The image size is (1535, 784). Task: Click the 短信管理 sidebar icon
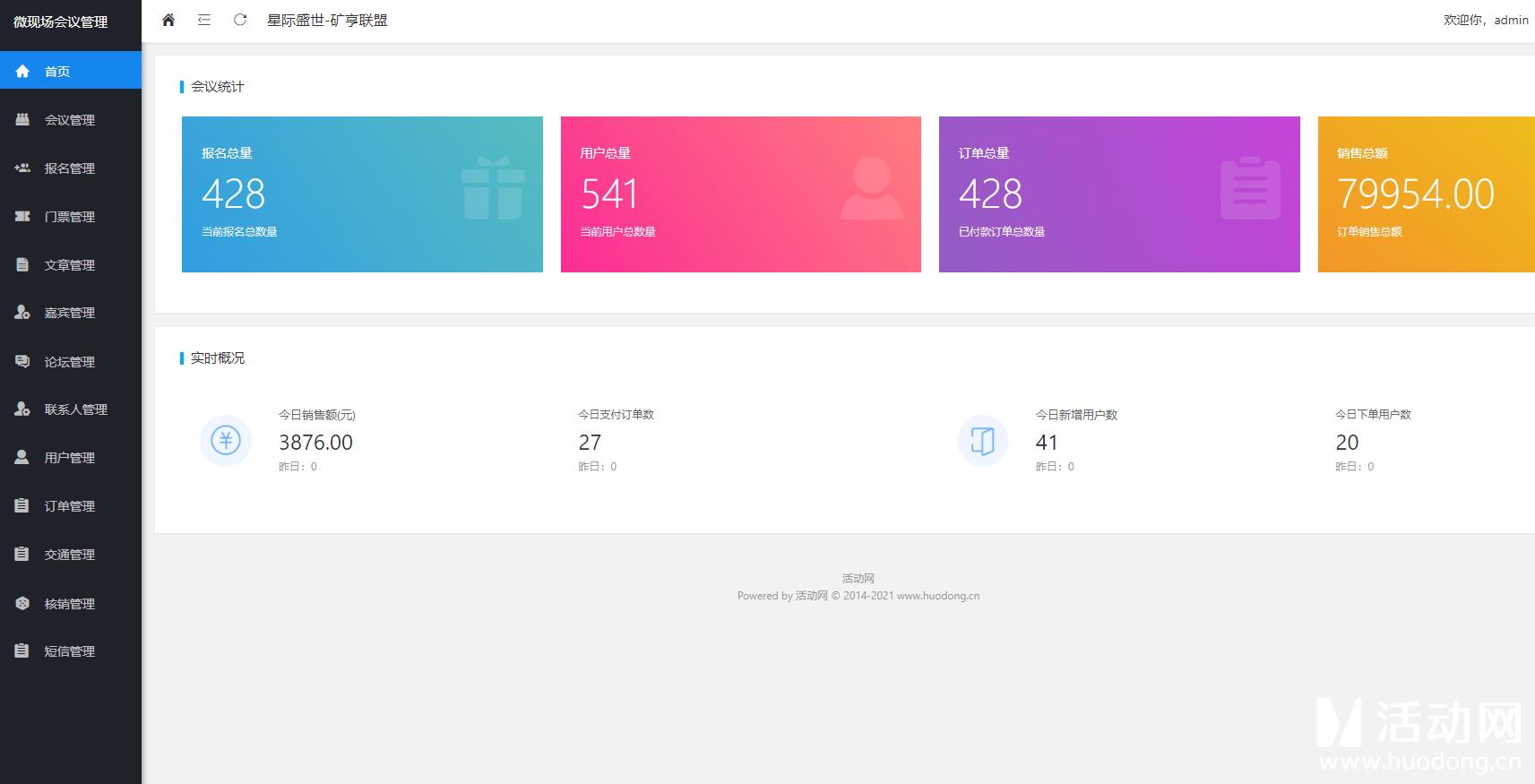pyautogui.click(x=22, y=650)
